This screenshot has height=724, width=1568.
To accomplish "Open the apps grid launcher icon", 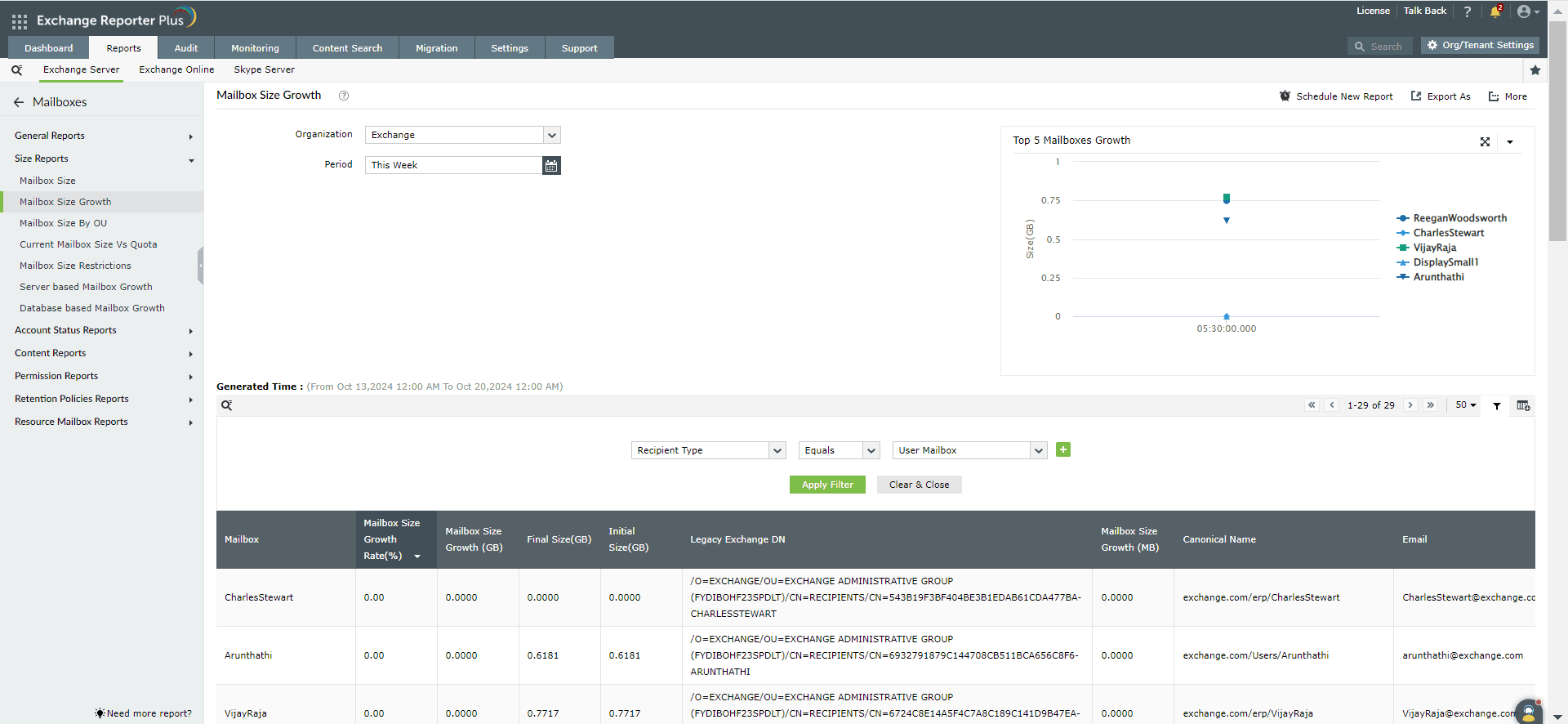I will (20, 21).
